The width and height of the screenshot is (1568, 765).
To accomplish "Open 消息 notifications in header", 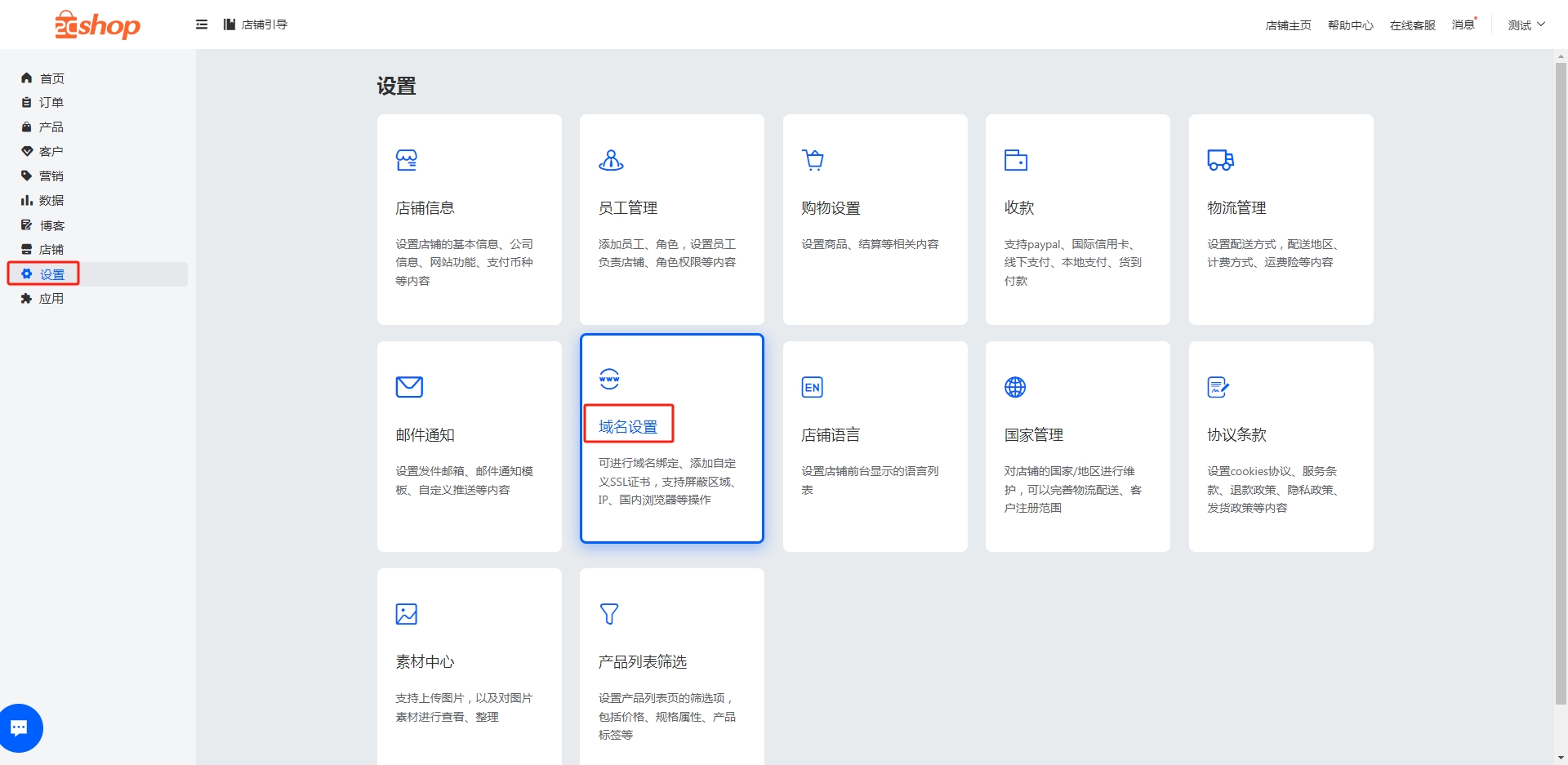I will 1463,25.
